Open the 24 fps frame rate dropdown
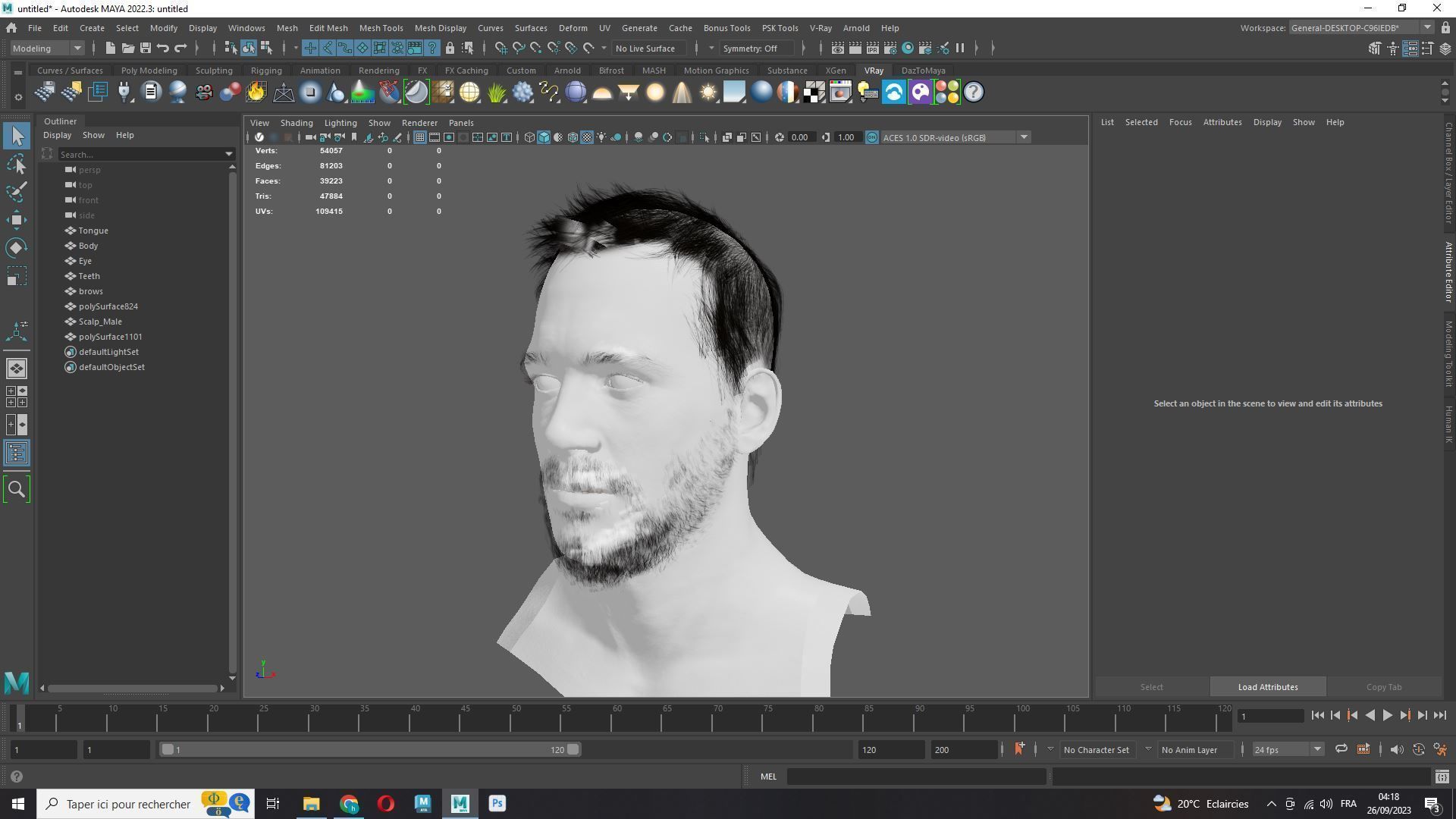 [x=1288, y=750]
